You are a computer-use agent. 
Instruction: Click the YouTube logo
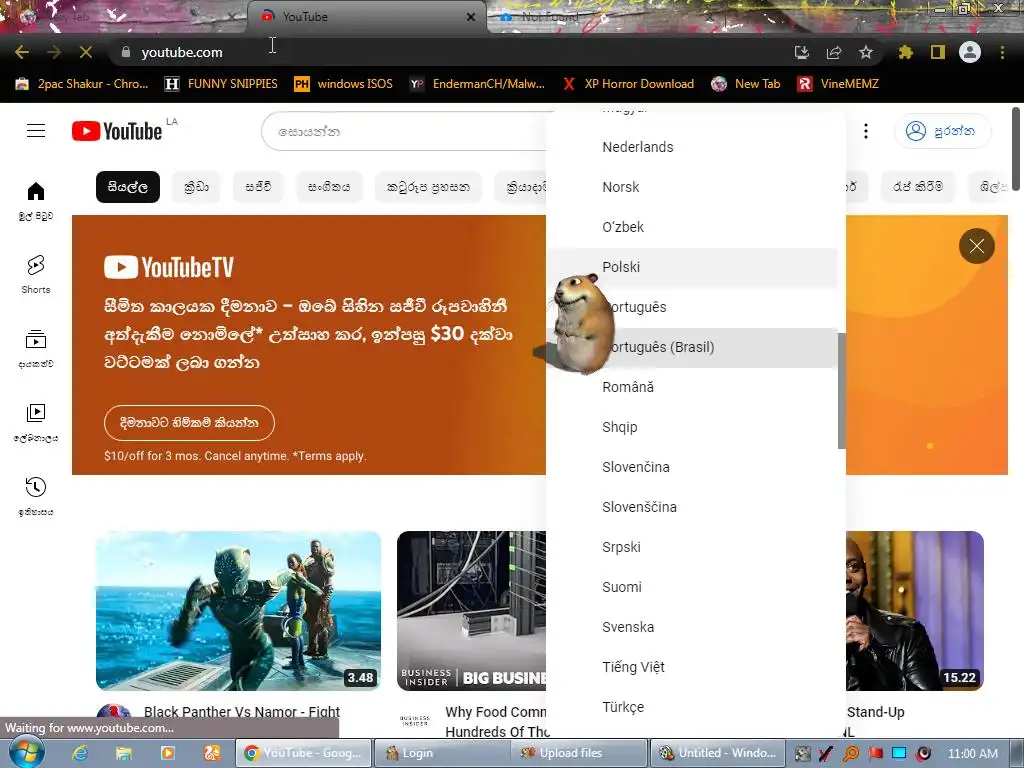(117, 131)
